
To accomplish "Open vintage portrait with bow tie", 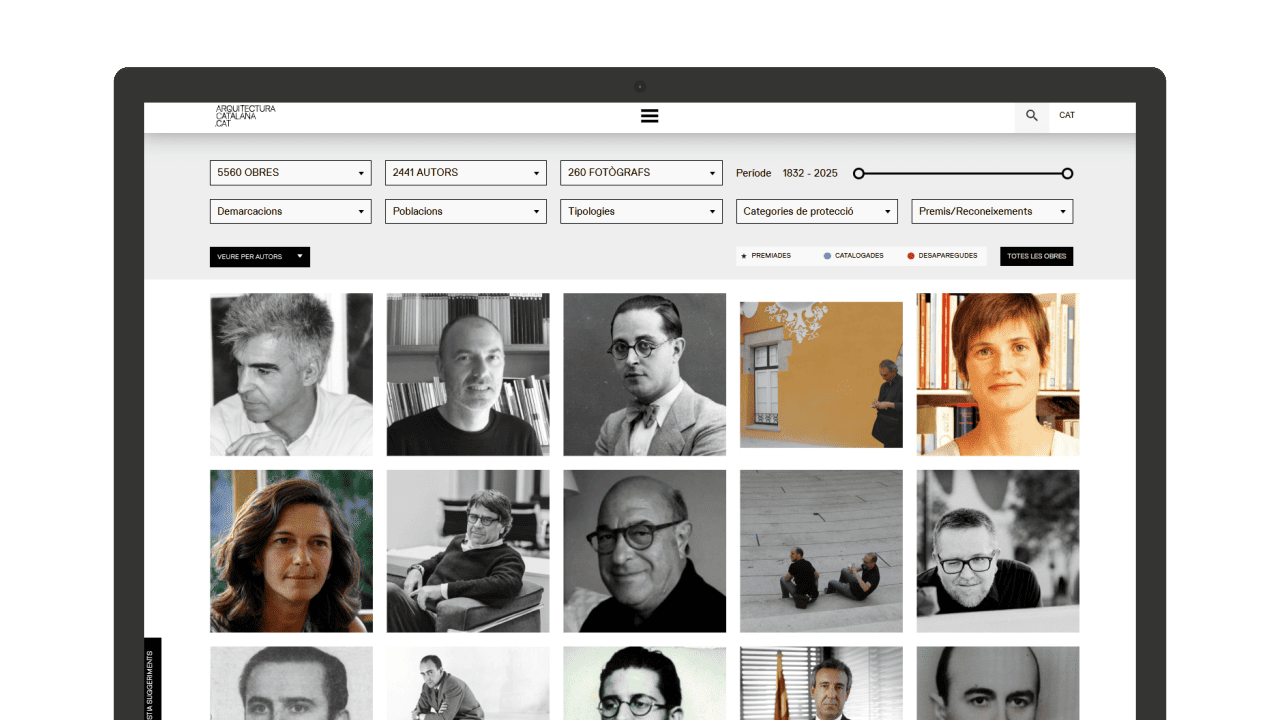I will point(645,374).
